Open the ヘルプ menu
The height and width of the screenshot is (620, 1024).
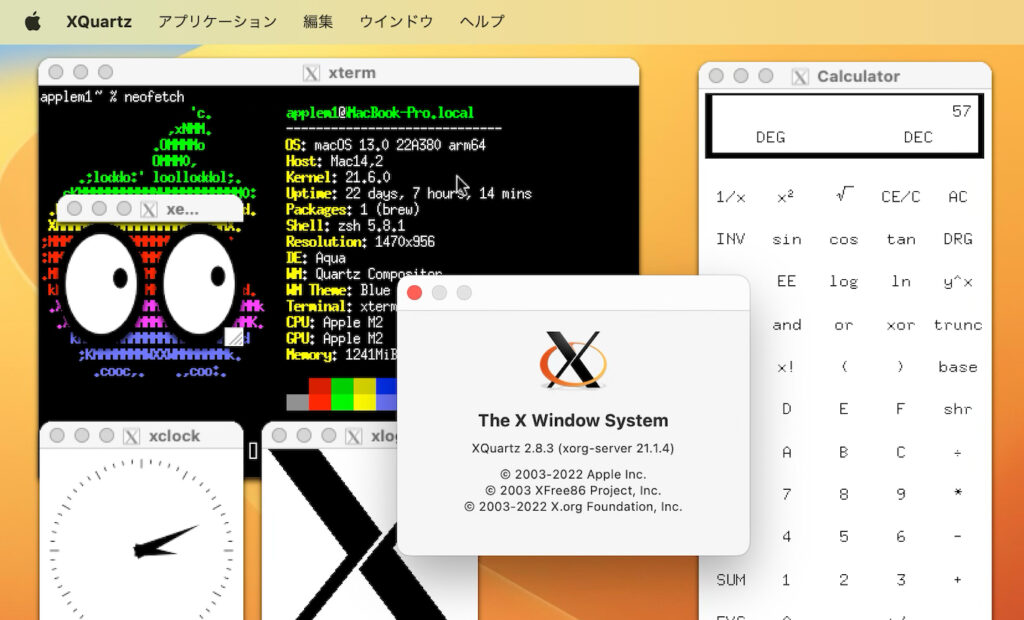tap(481, 19)
